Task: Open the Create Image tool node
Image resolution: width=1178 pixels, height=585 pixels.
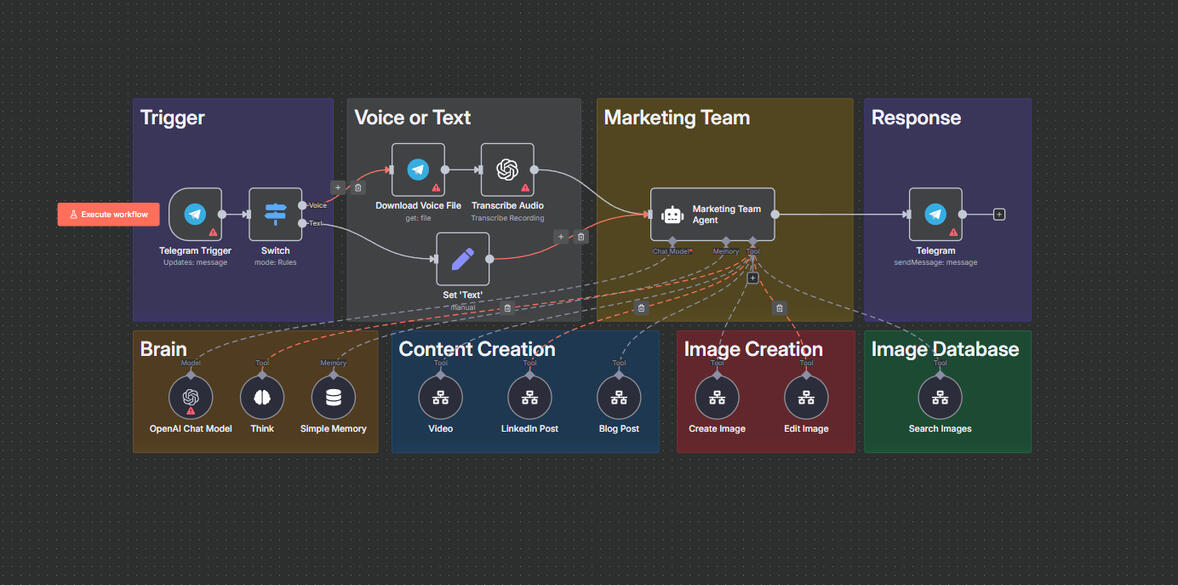Action: (x=716, y=398)
